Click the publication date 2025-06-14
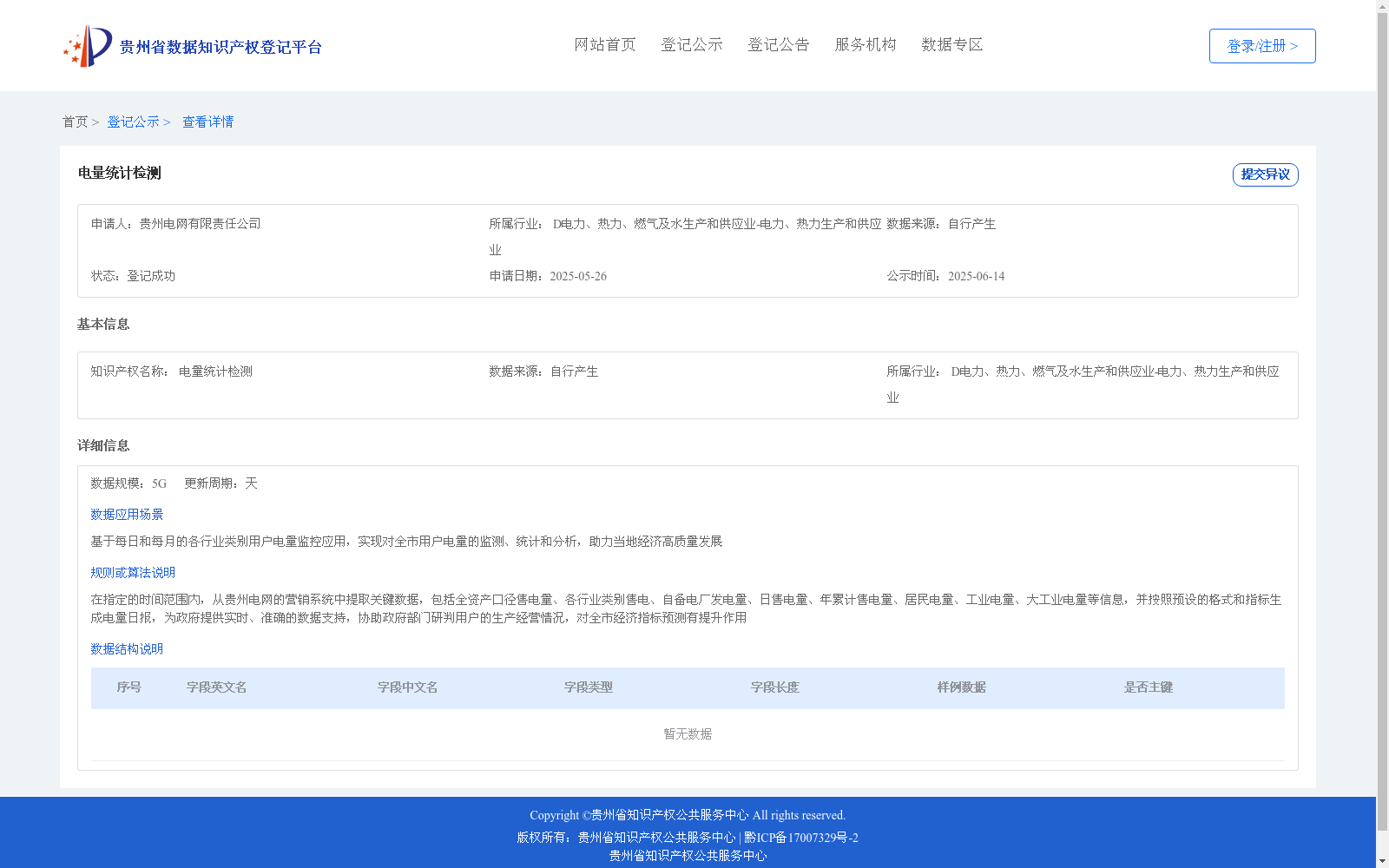The height and width of the screenshot is (868, 1389). click(976, 276)
